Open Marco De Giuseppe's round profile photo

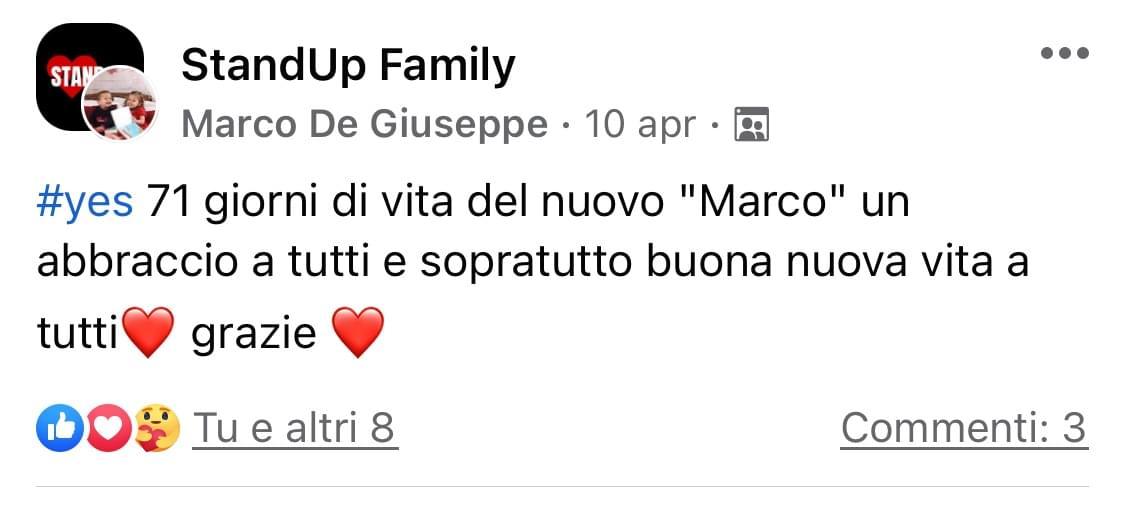click(x=120, y=104)
